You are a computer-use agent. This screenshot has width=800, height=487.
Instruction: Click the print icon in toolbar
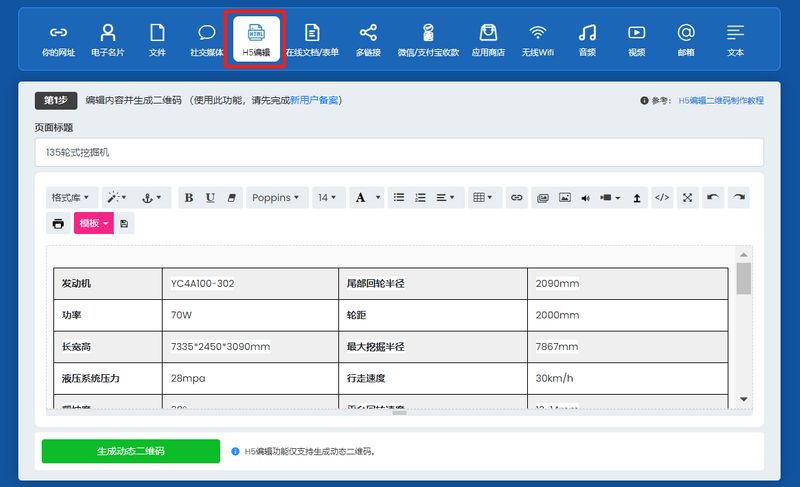(58, 223)
